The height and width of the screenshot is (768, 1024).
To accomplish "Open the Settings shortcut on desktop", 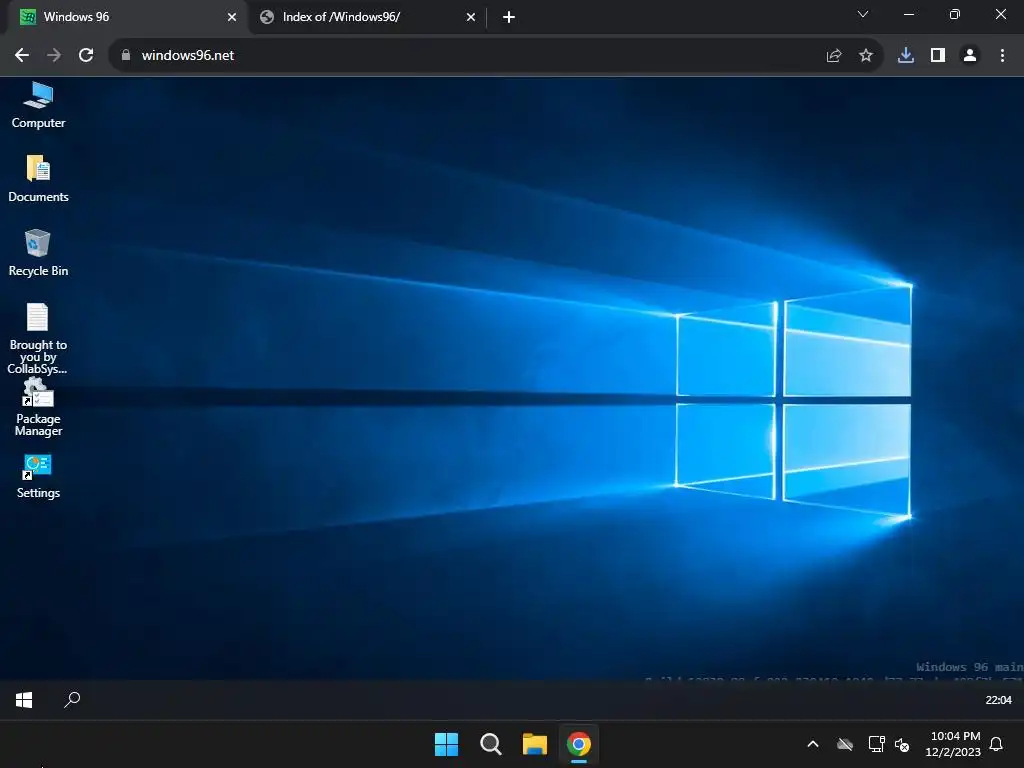I will click(x=38, y=477).
